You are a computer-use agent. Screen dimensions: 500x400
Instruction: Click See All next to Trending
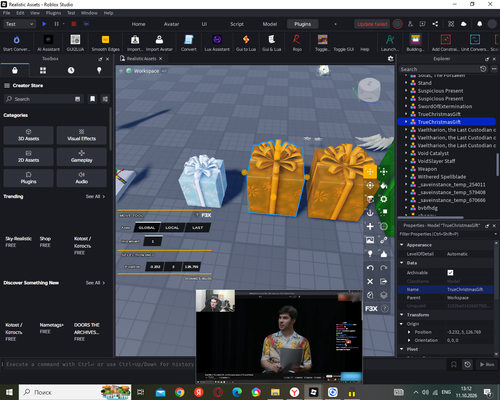95,196
